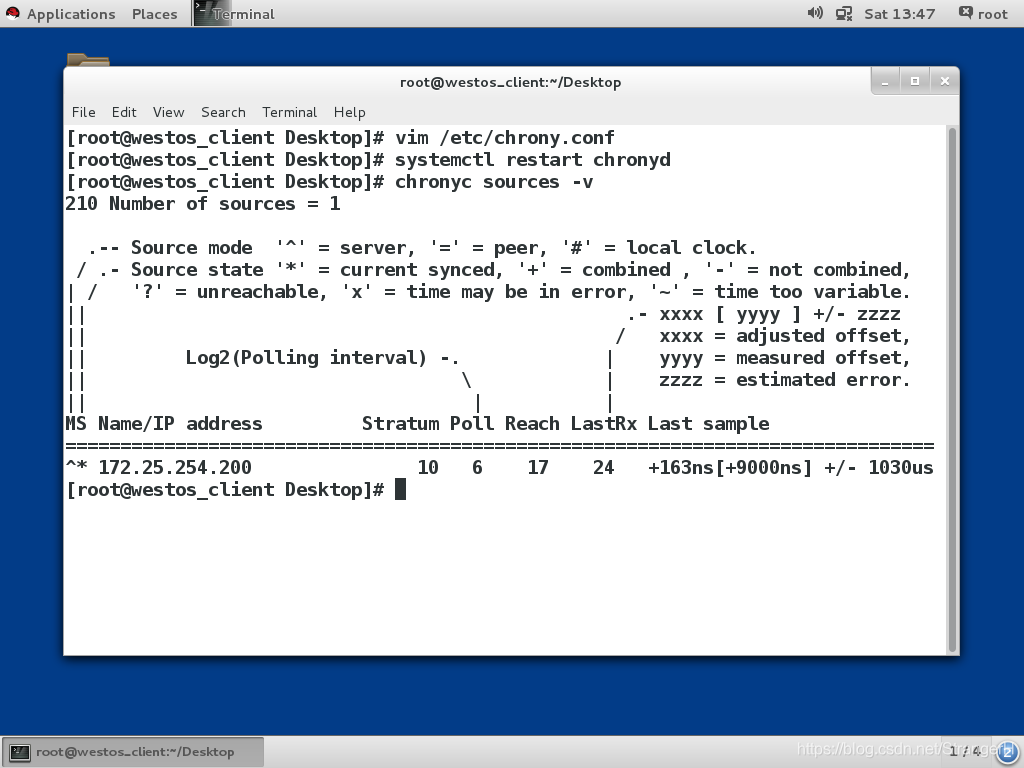Click the 'xxxx = adjusted offset,' text
The height and width of the screenshot is (768, 1024).
pyautogui.click(x=784, y=336)
